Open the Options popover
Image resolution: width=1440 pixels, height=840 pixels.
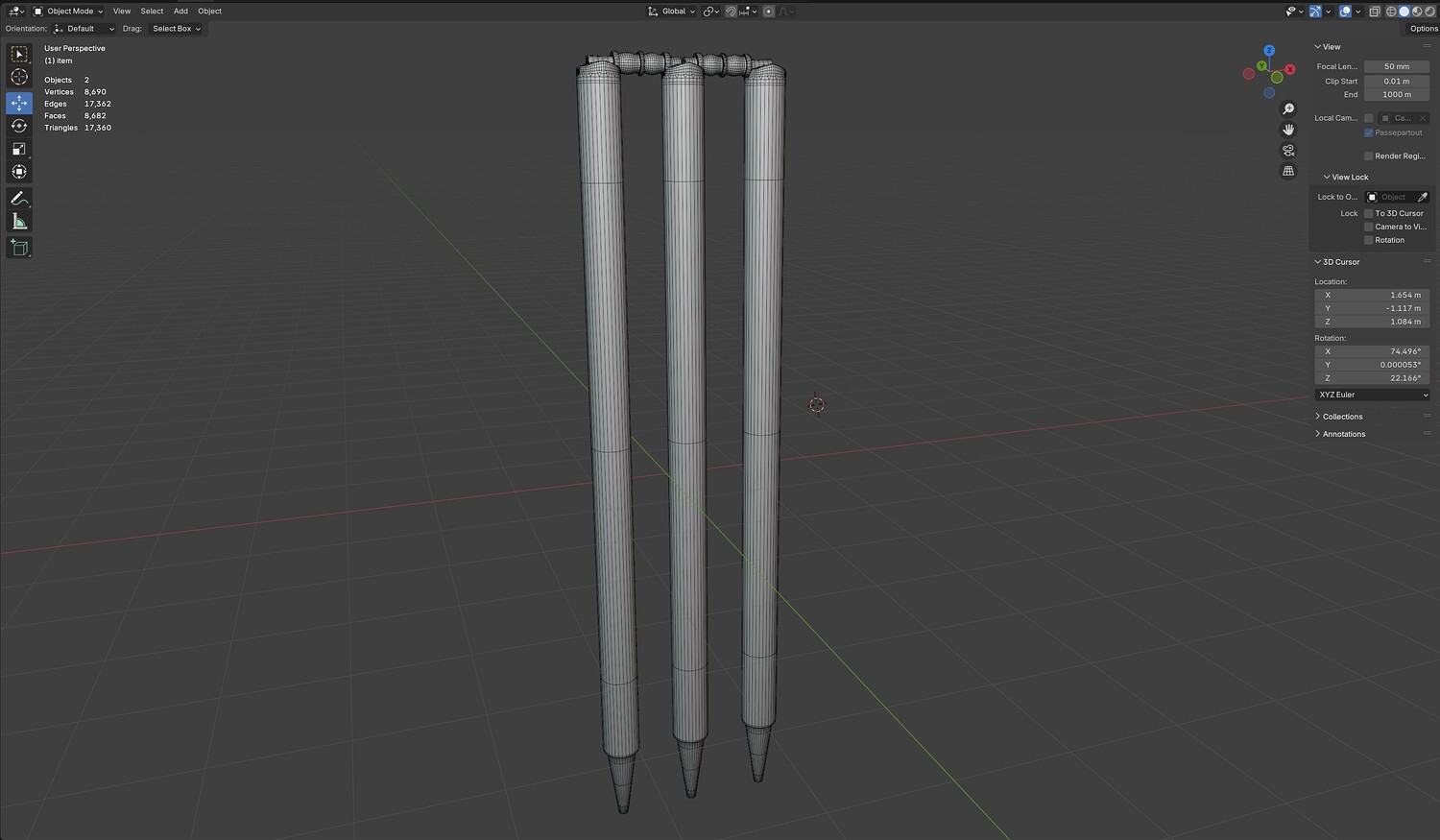[x=1423, y=29]
